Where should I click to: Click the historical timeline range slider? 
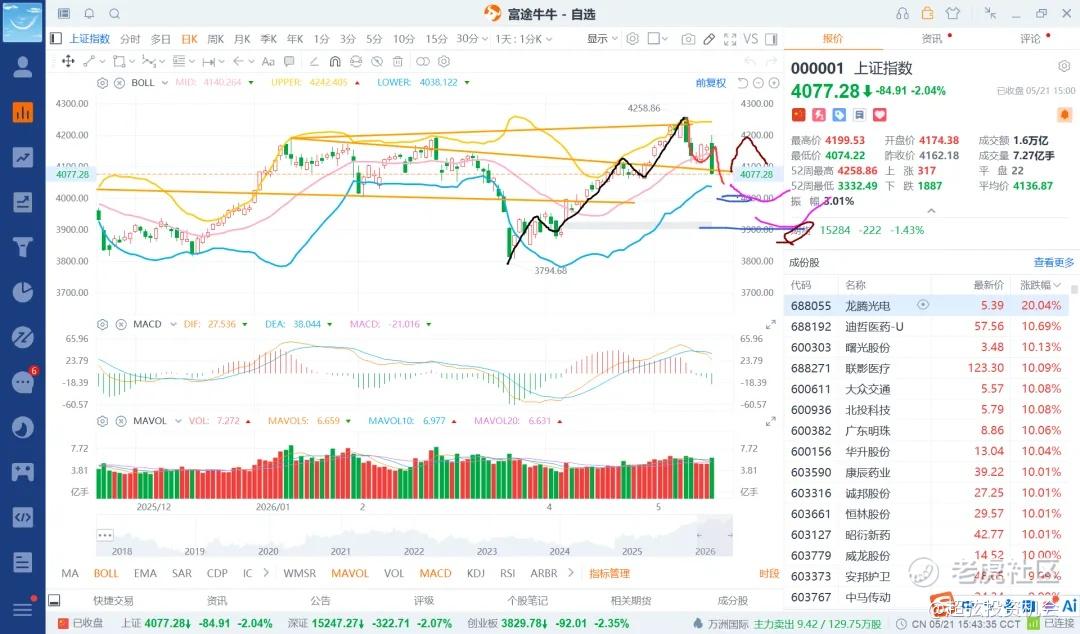pos(415,542)
